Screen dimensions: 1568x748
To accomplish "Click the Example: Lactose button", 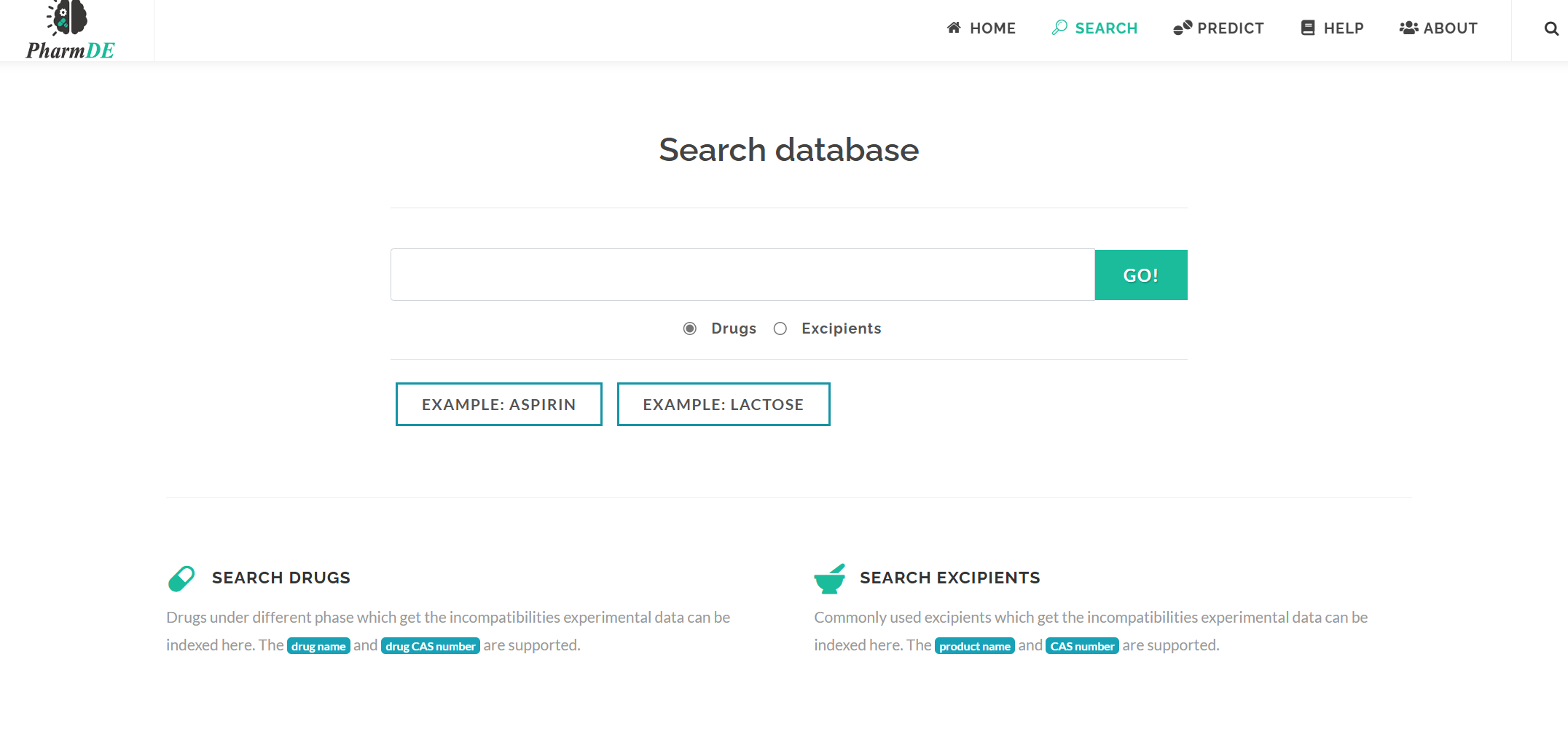I will pos(724,404).
